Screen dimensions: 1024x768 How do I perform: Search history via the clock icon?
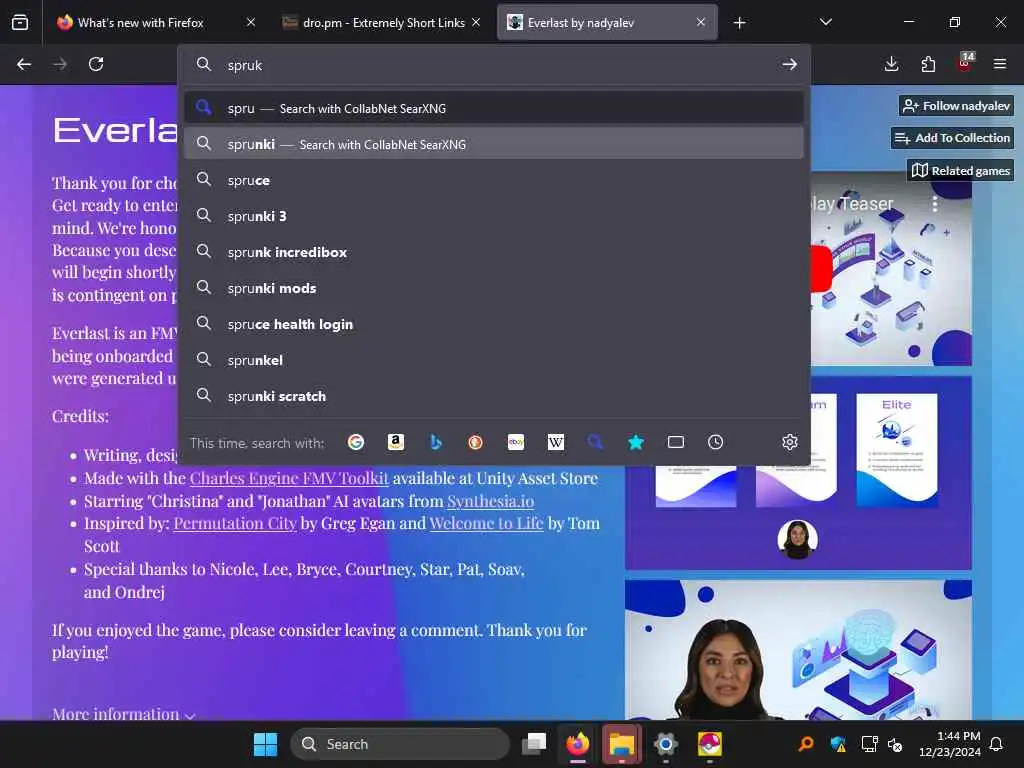click(716, 442)
